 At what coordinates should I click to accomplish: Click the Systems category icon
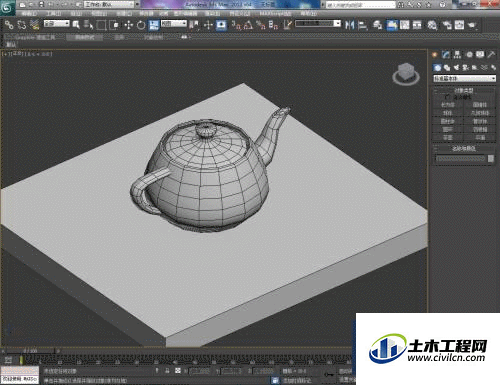[x=493, y=68]
